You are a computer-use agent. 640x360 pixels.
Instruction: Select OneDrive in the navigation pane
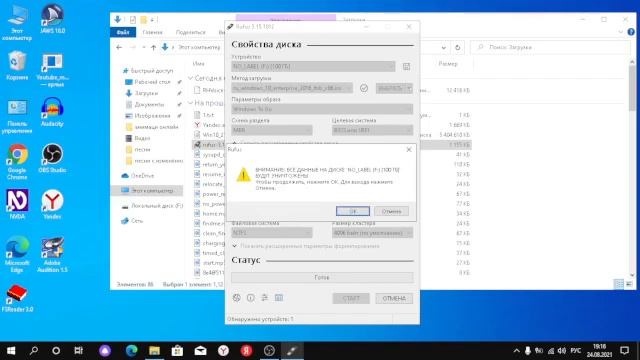point(142,176)
